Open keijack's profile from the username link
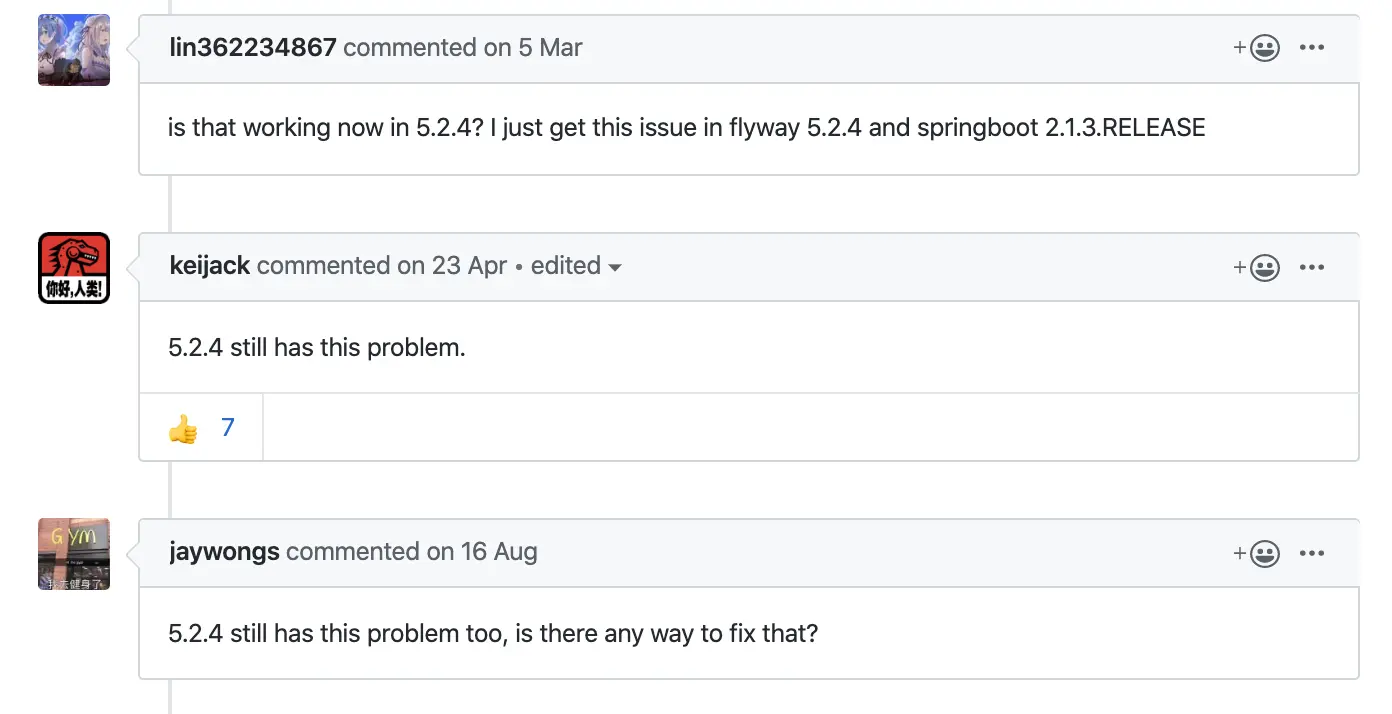 coord(210,265)
